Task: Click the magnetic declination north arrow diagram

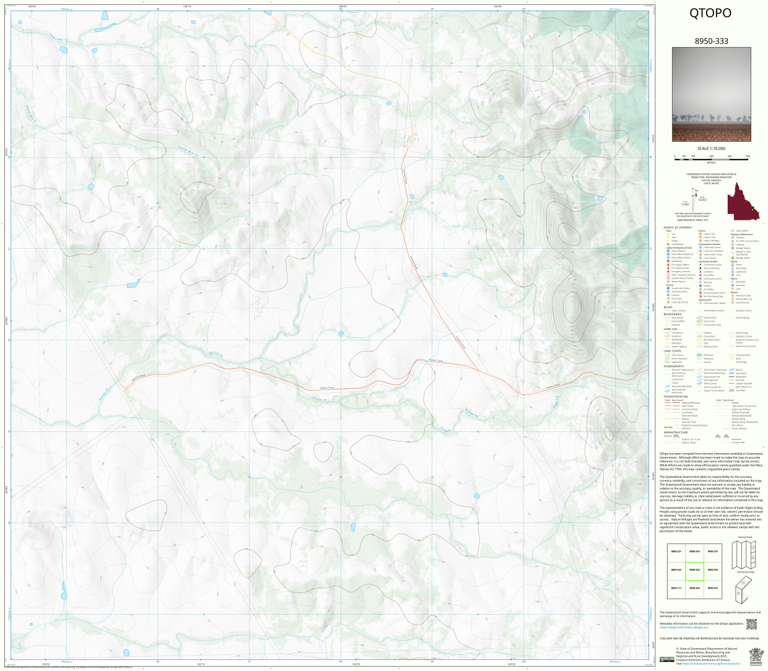Action: click(696, 199)
